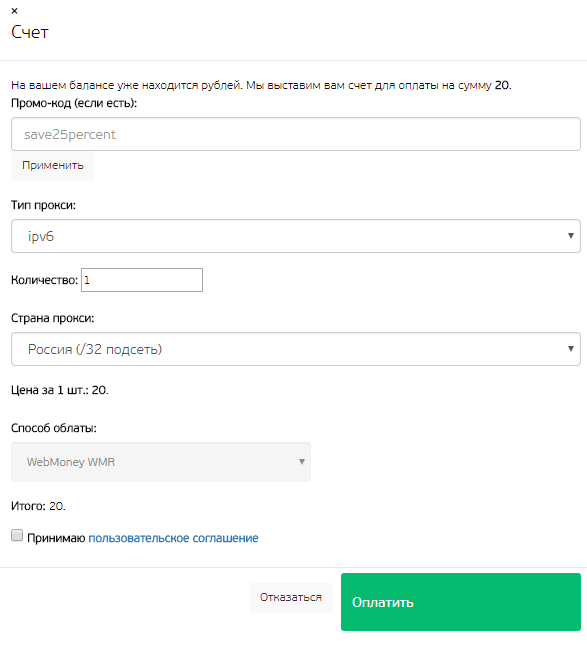The width and height of the screenshot is (587, 649).
Task: Open the пользовательское соглашение link
Action: (173, 538)
